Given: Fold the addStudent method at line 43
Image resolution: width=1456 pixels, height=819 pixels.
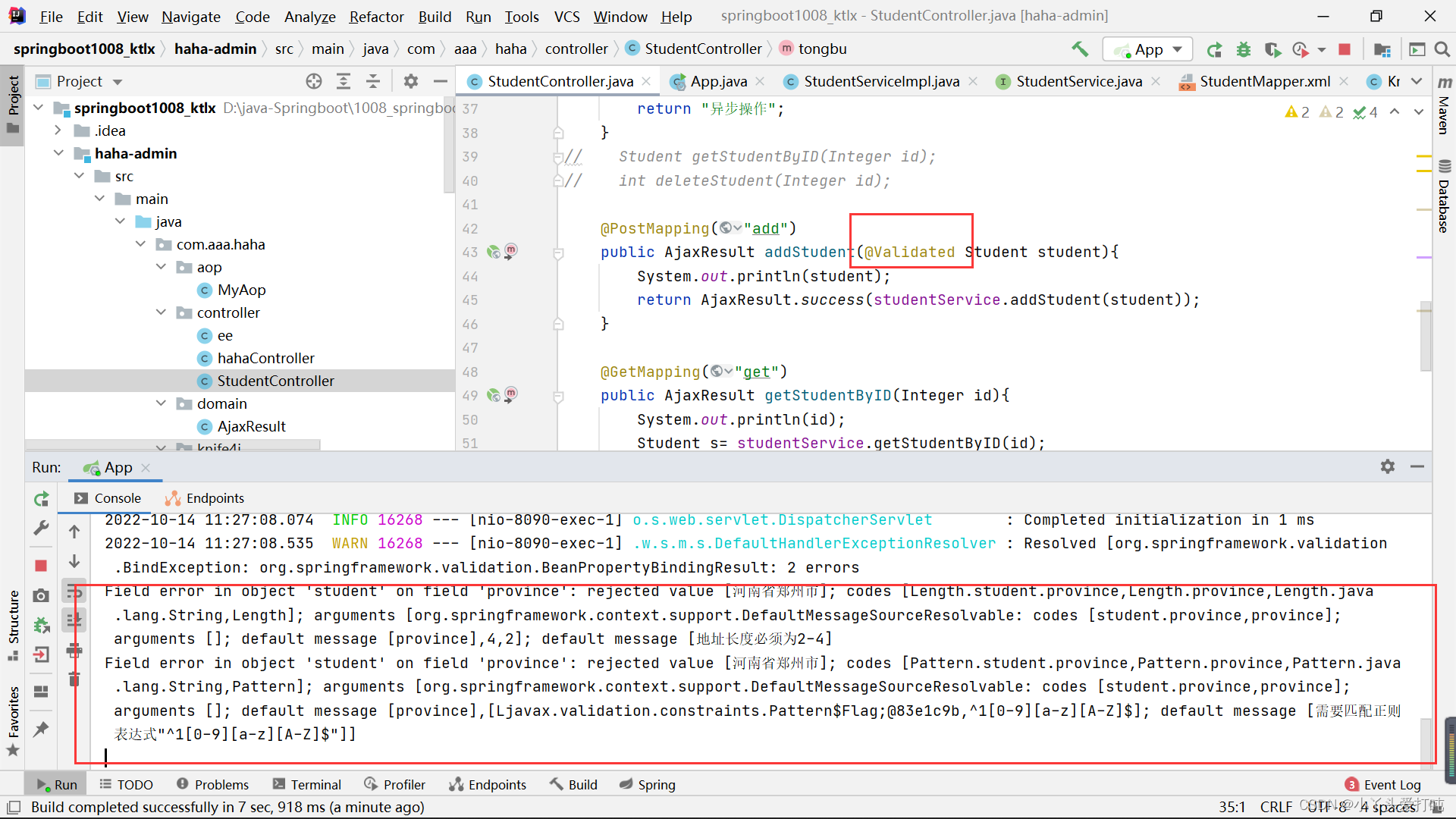Looking at the screenshot, I should click(559, 253).
